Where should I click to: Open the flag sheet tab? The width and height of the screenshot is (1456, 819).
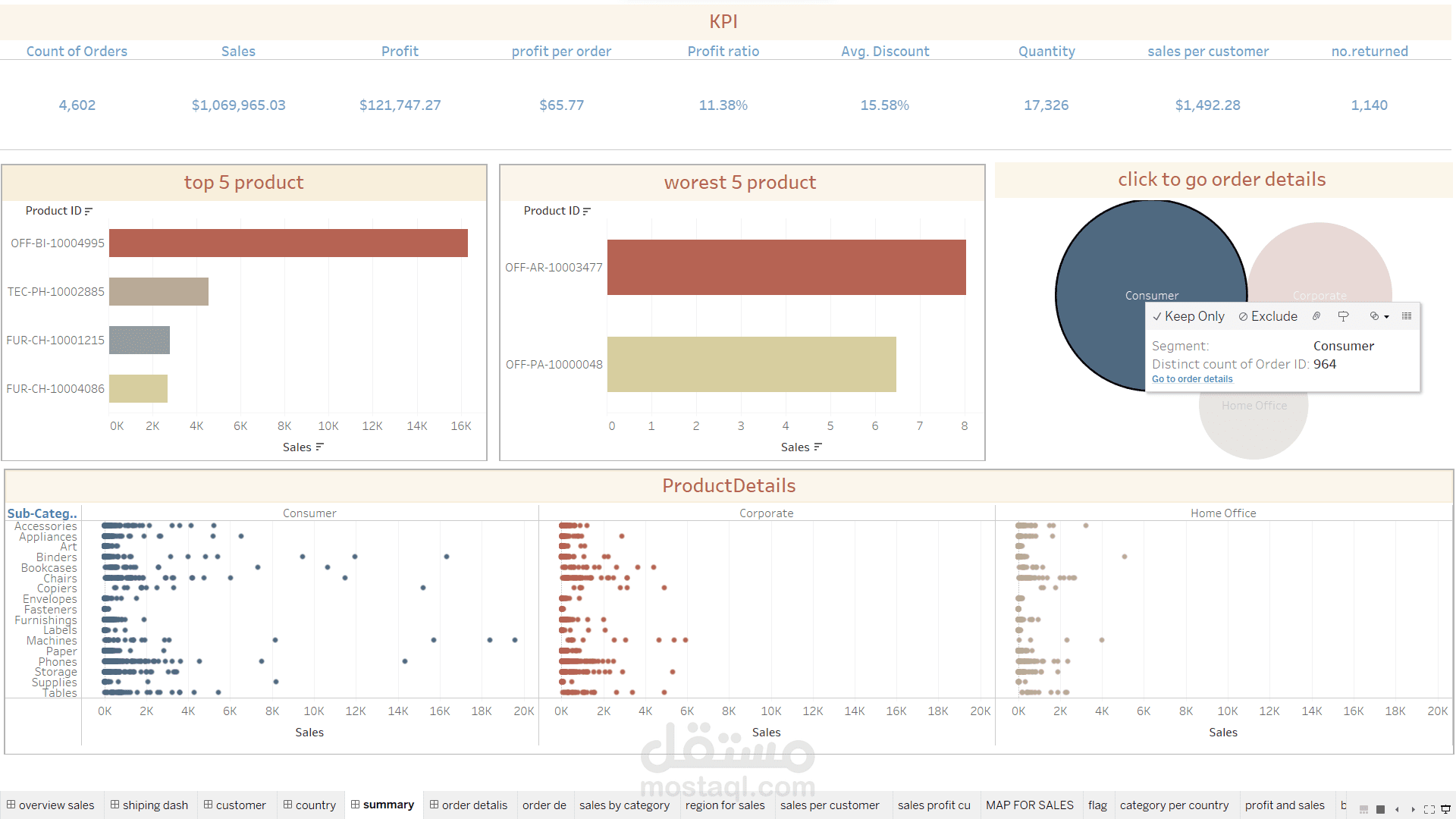[1097, 805]
